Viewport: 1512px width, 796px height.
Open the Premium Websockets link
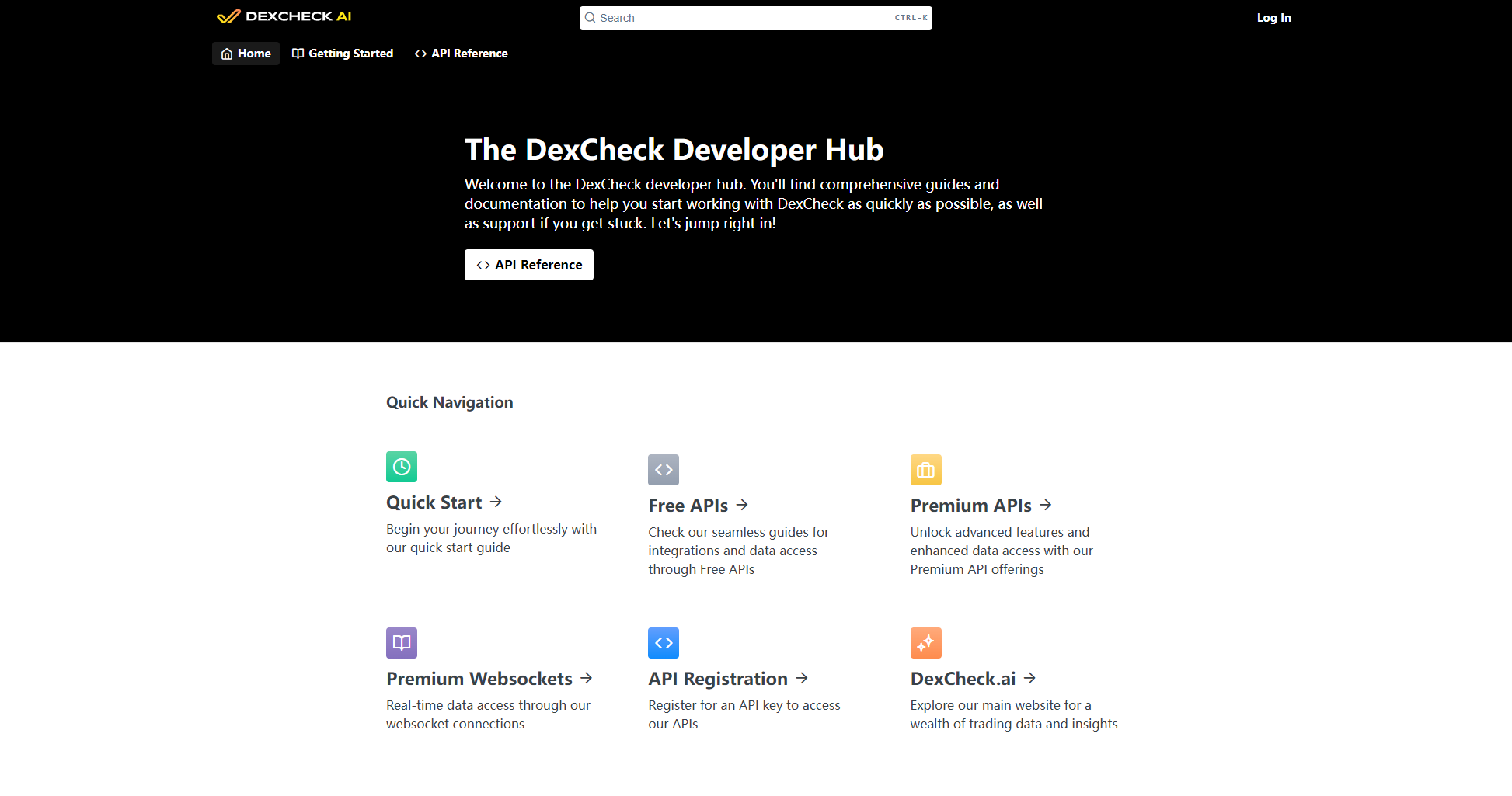[479, 678]
